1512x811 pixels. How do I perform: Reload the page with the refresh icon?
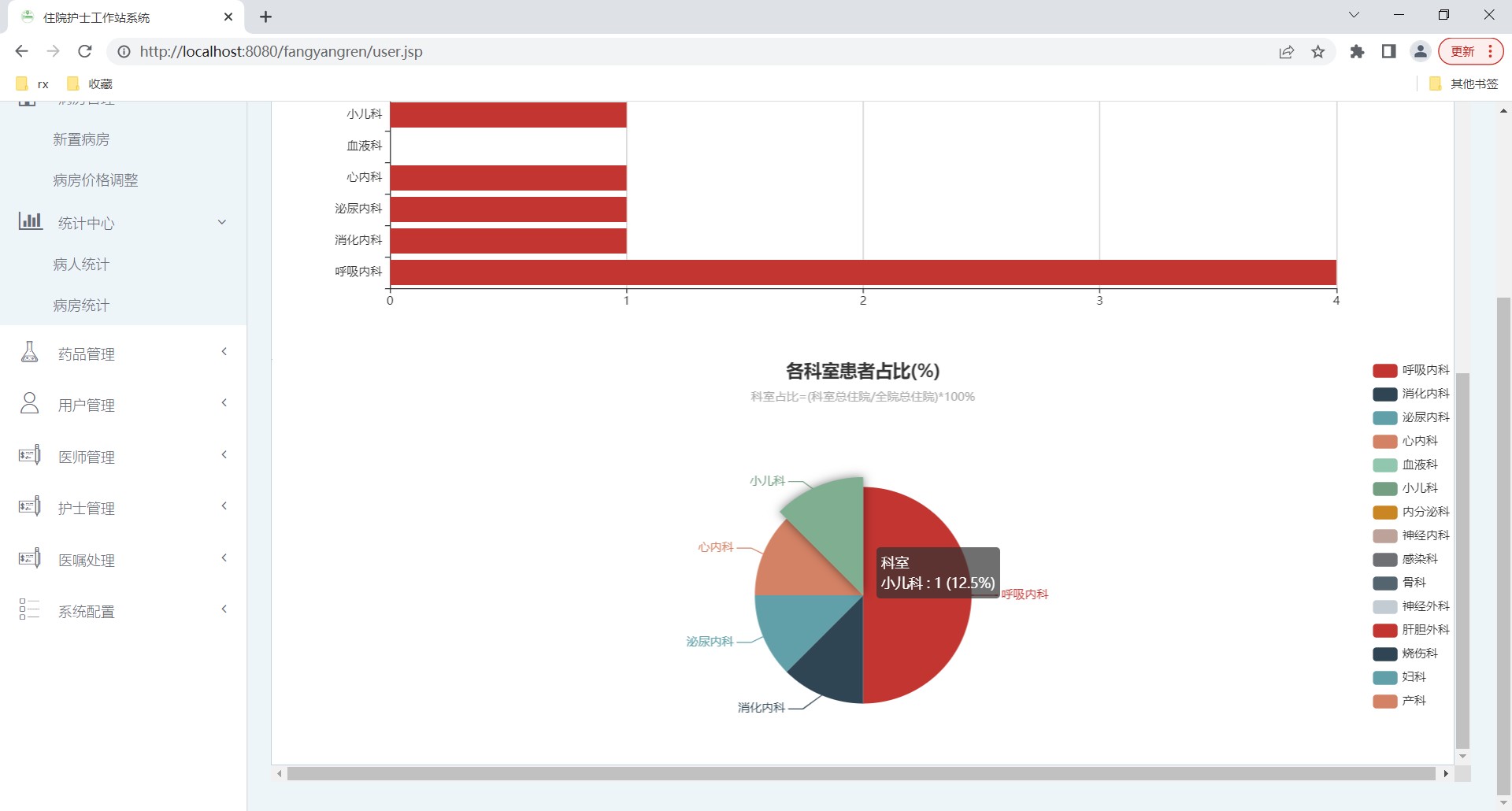click(85, 52)
